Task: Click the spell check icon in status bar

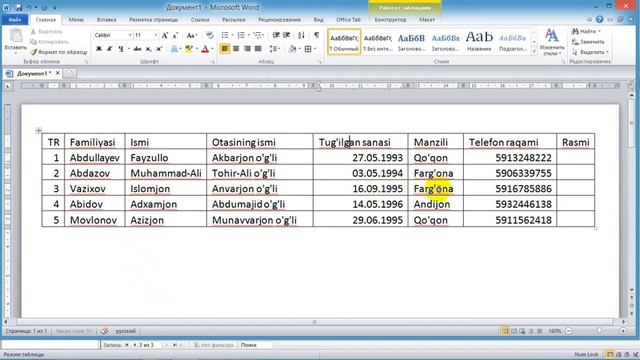Action: 104,331
